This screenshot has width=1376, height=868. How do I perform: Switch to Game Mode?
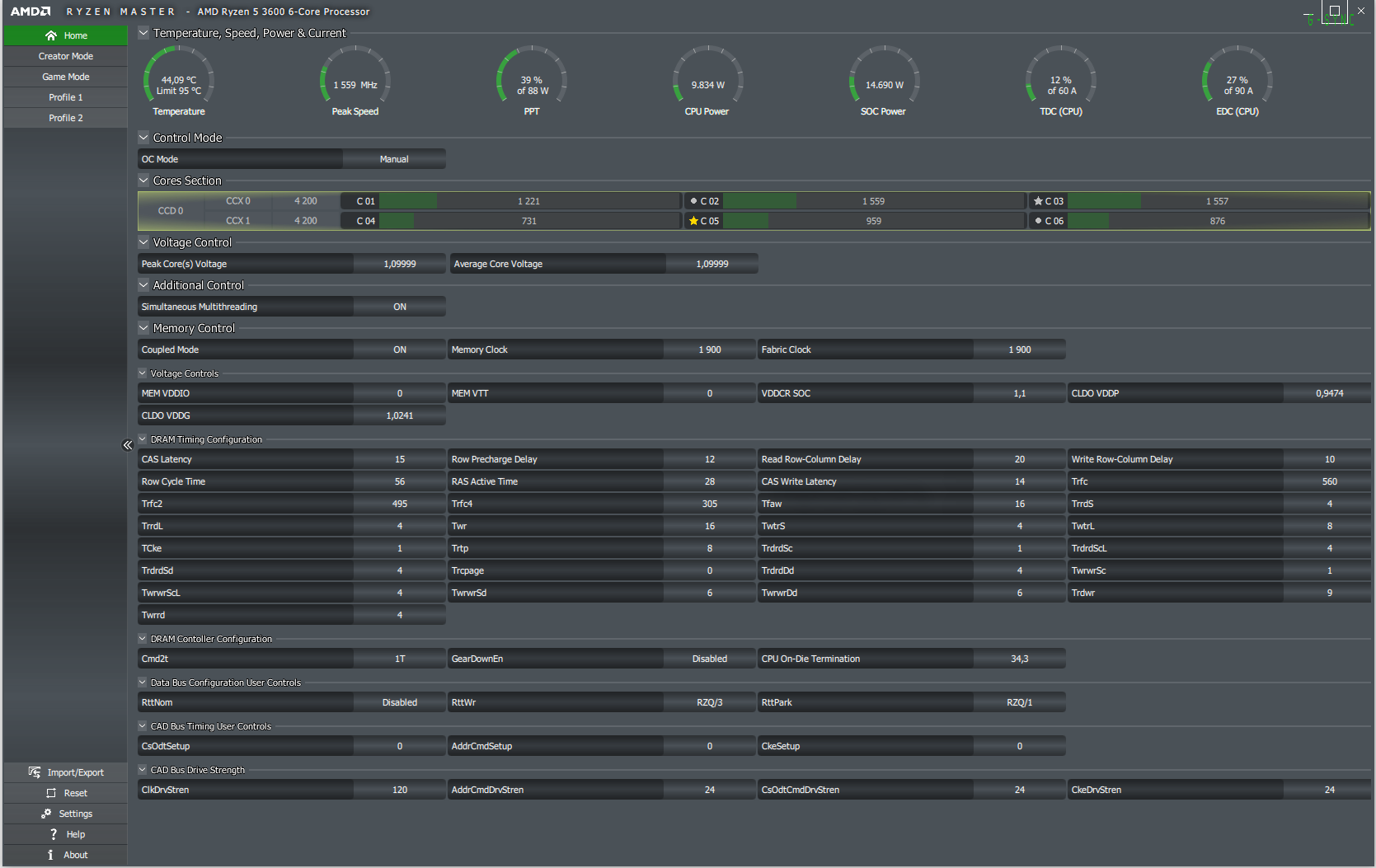[x=66, y=77]
